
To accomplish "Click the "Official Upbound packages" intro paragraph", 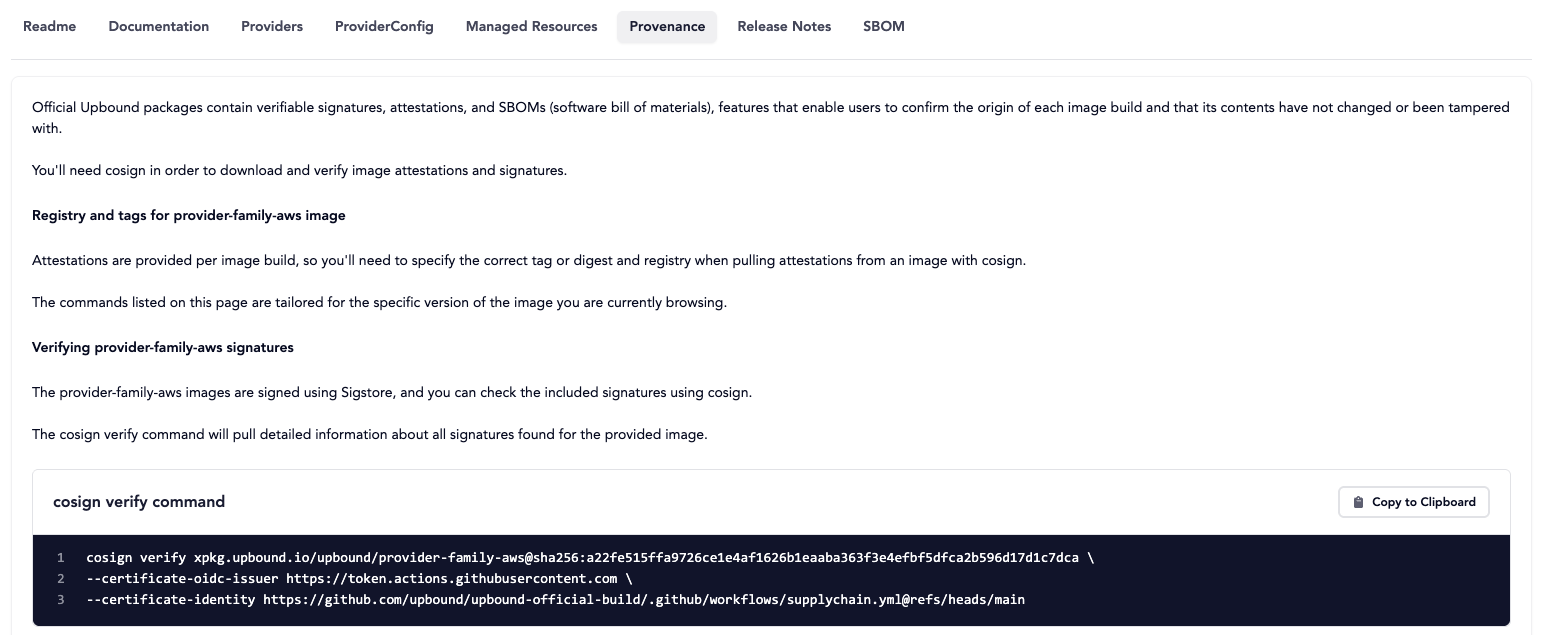I will 770,108.
